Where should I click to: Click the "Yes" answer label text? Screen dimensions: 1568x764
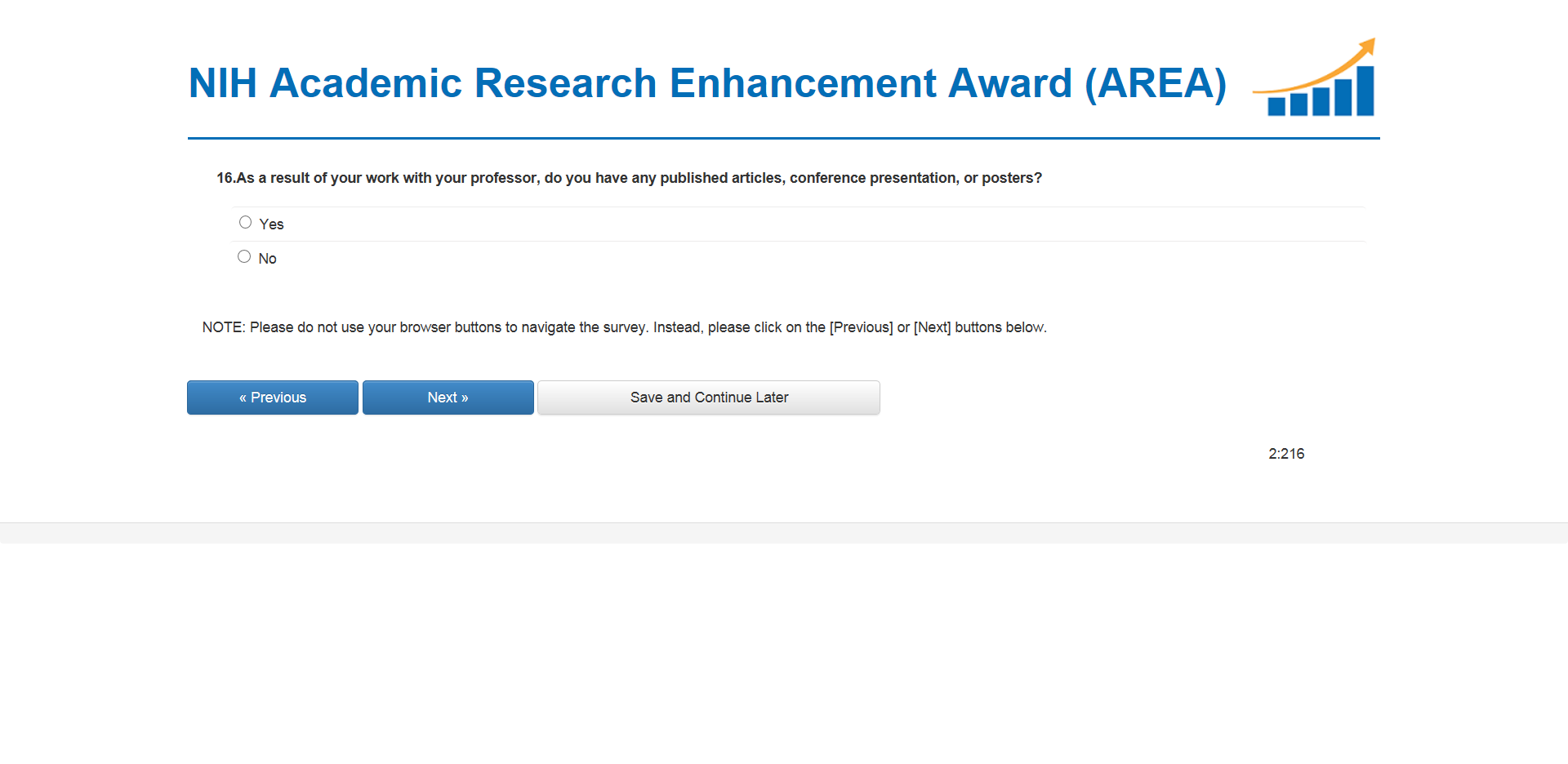[x=271, y=224]
